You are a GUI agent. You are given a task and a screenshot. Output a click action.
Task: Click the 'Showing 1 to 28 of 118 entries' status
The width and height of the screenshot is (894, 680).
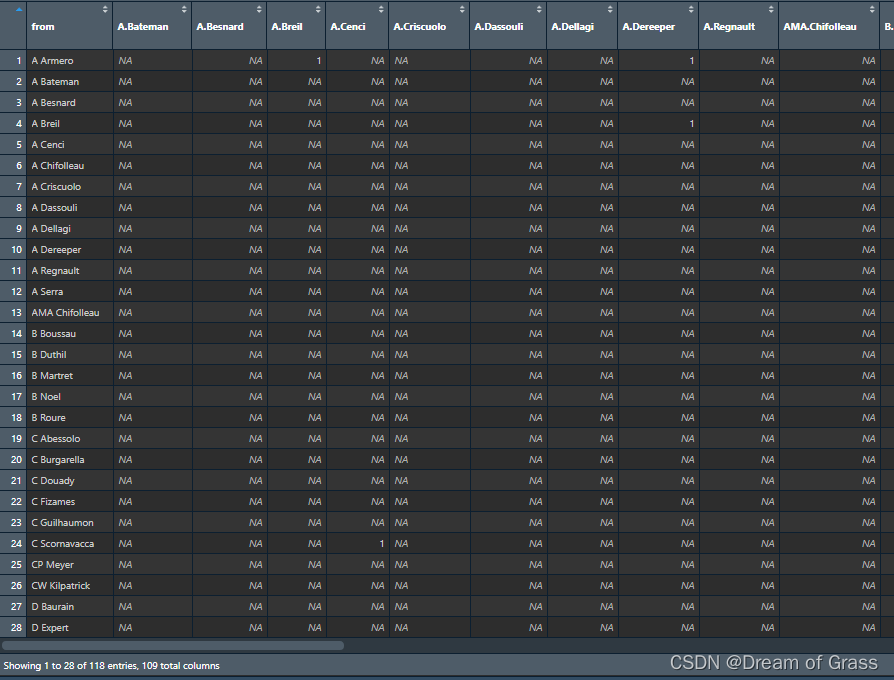(x=111, y=666)
